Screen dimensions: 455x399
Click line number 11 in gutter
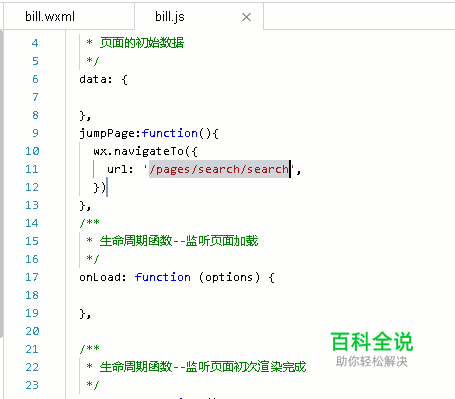tap(32, 169)
